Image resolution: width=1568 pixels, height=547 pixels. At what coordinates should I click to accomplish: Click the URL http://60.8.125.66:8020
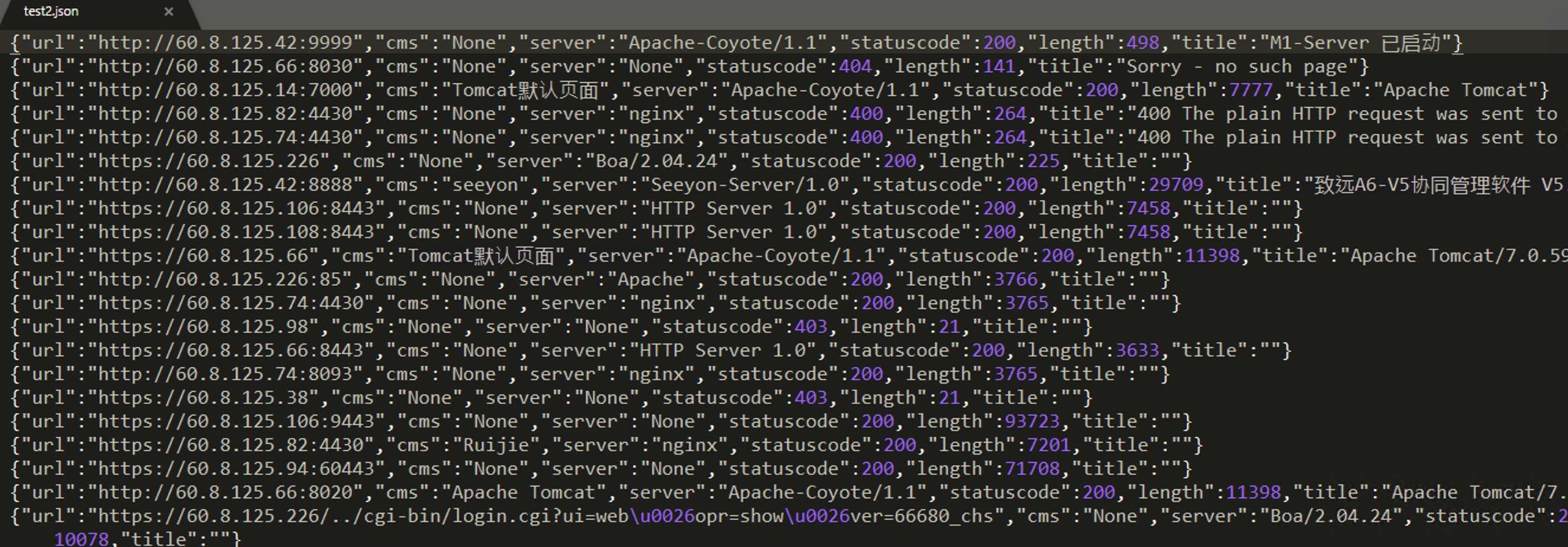click(x=225, y=494)
